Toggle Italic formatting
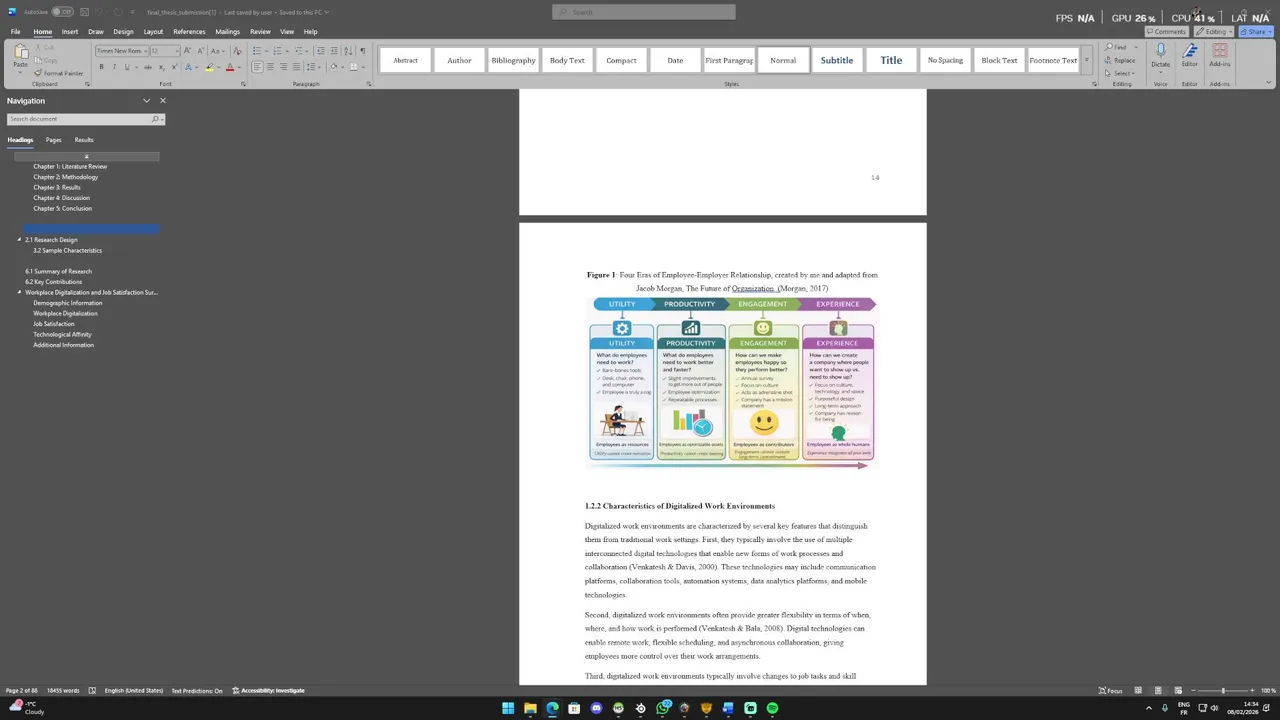The width and height of the screenshot is (1280, 720). point(114,67)
